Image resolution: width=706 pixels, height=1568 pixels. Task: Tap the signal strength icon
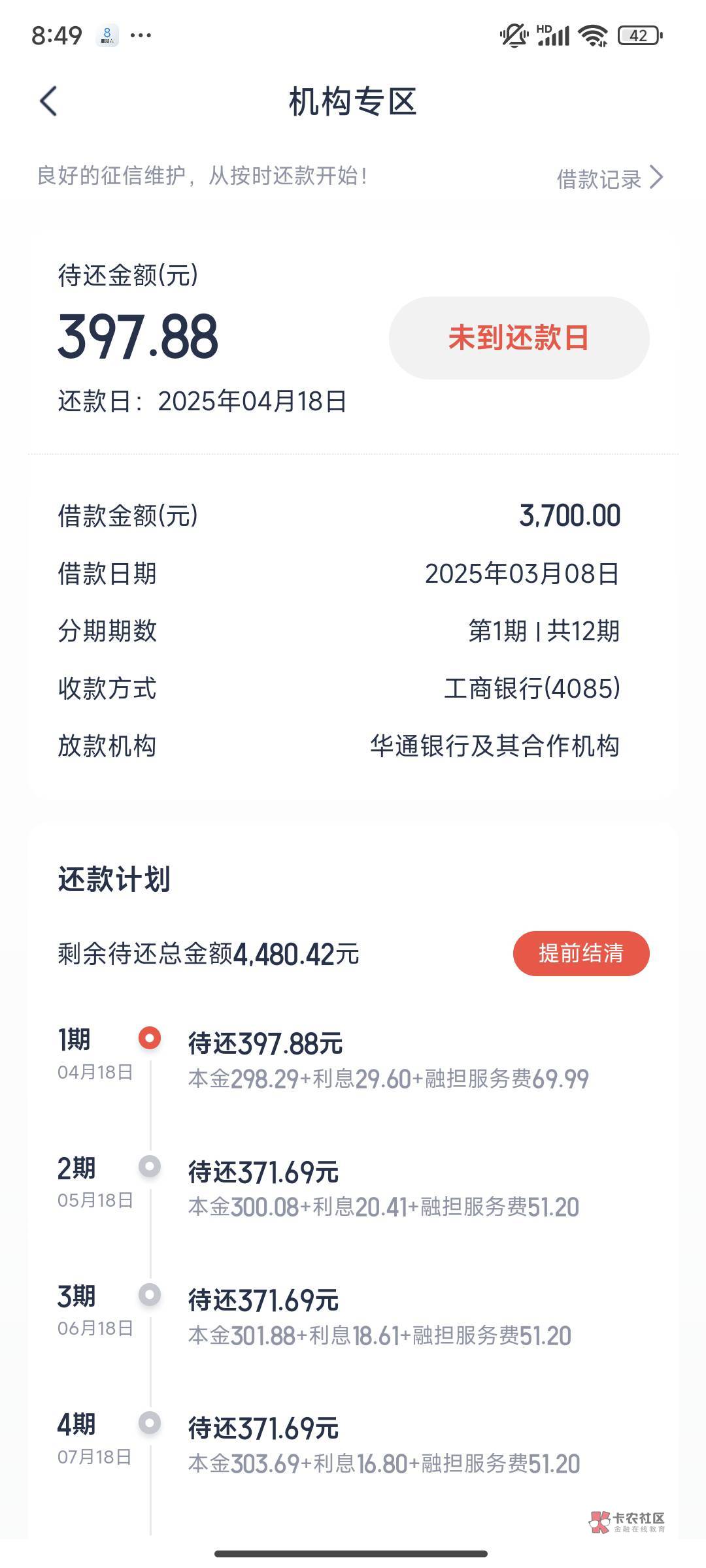553,35
